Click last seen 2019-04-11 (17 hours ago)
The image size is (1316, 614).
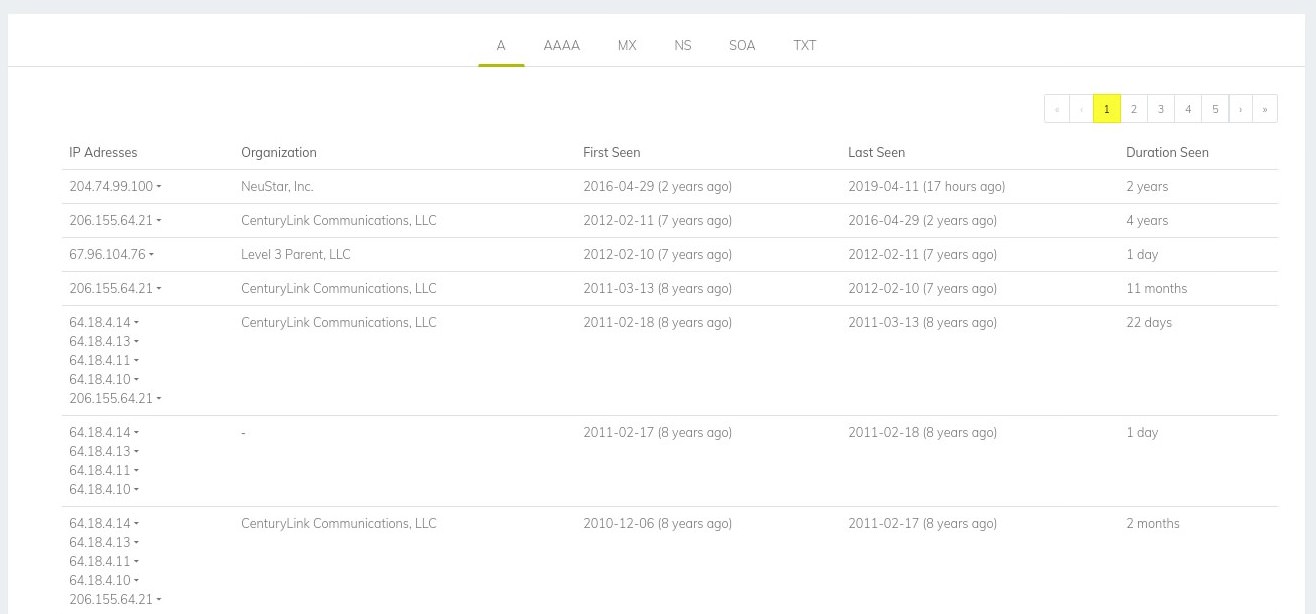click(927, 186)
